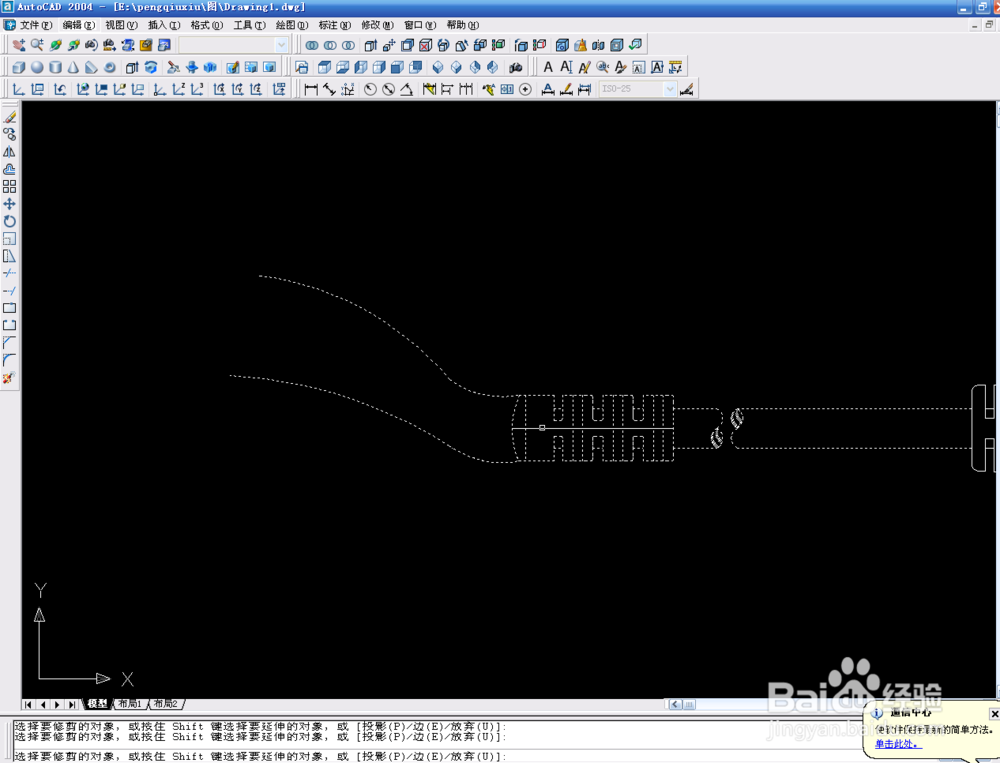1000x763 pixels.
Task: Click the Linear Dimension icon
Action: (311, 89)
